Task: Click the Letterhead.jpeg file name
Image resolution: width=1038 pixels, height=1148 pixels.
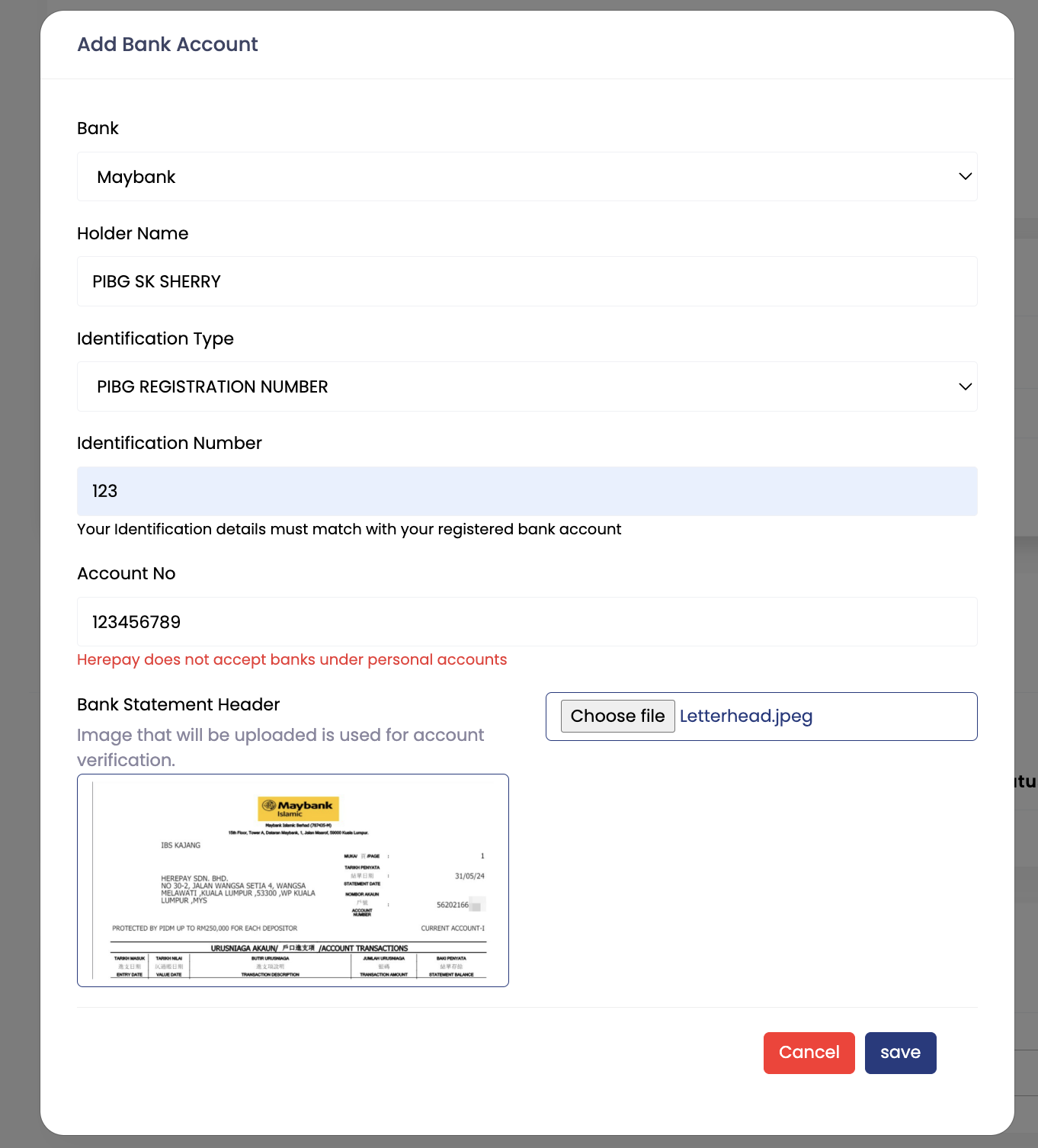Action: click(746, 716)
